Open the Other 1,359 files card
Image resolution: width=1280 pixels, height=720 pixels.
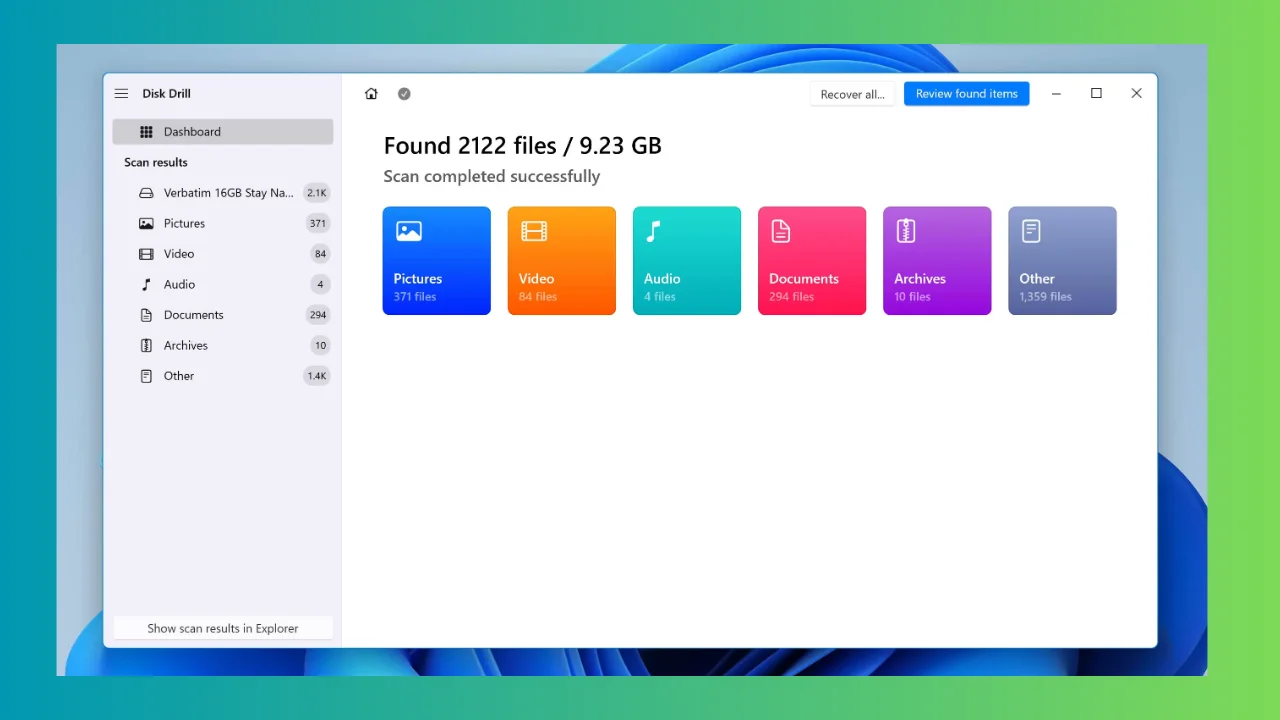point(1062,261)
